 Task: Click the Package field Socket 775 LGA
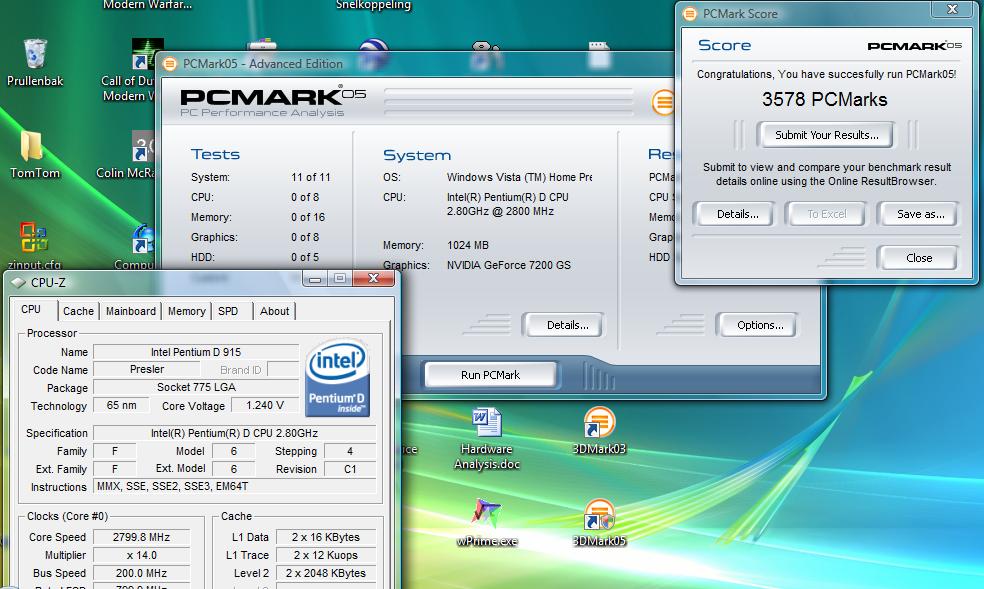(196, 387)
